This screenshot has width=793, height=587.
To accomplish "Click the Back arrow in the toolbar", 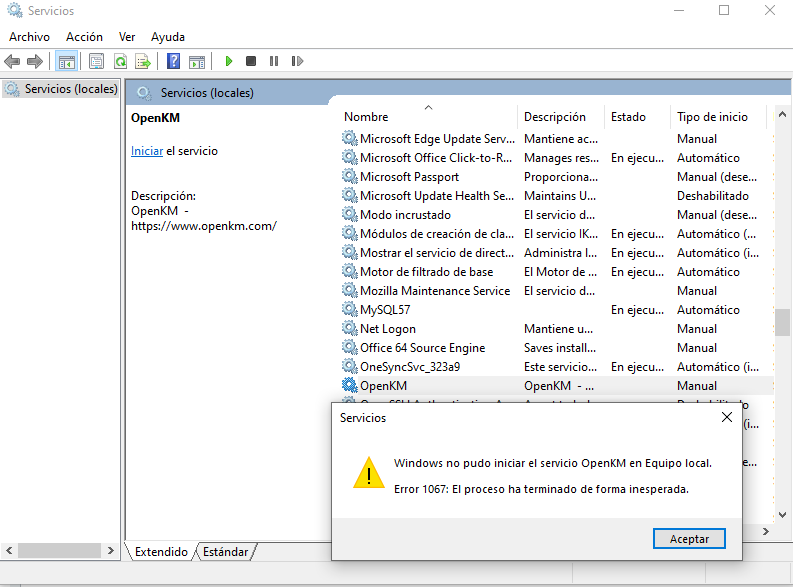I will pos(12,61).
